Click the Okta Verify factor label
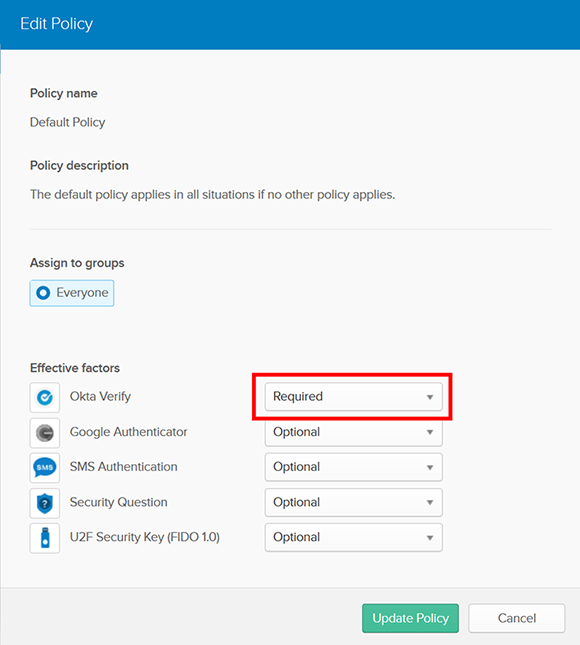The image size is (580, 645). (x=100, y=397)
